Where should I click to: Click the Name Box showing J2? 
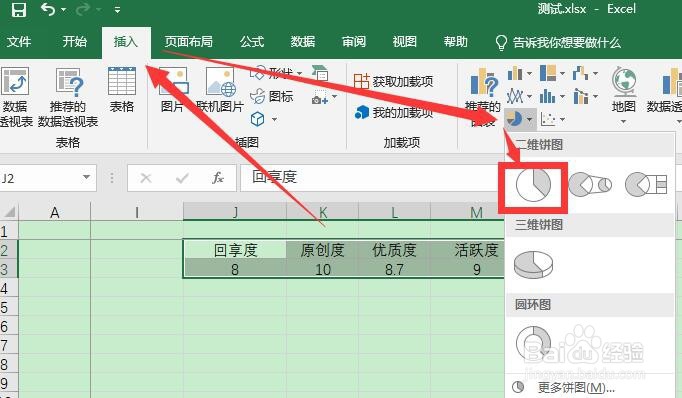[x=40, y=178]
